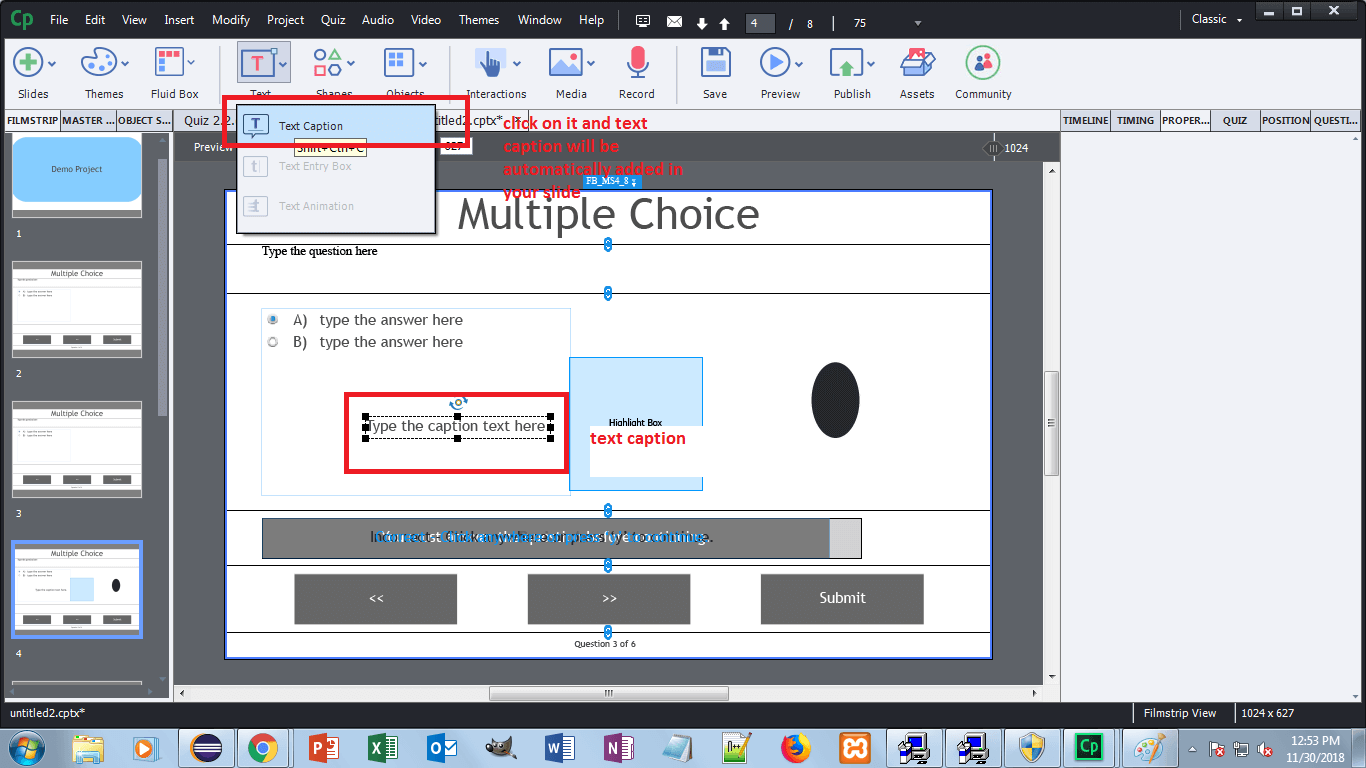Viewport: 1366px width, 768px height.
Task: Select the black ellipse shape on slide
Action: click(835, 400)
